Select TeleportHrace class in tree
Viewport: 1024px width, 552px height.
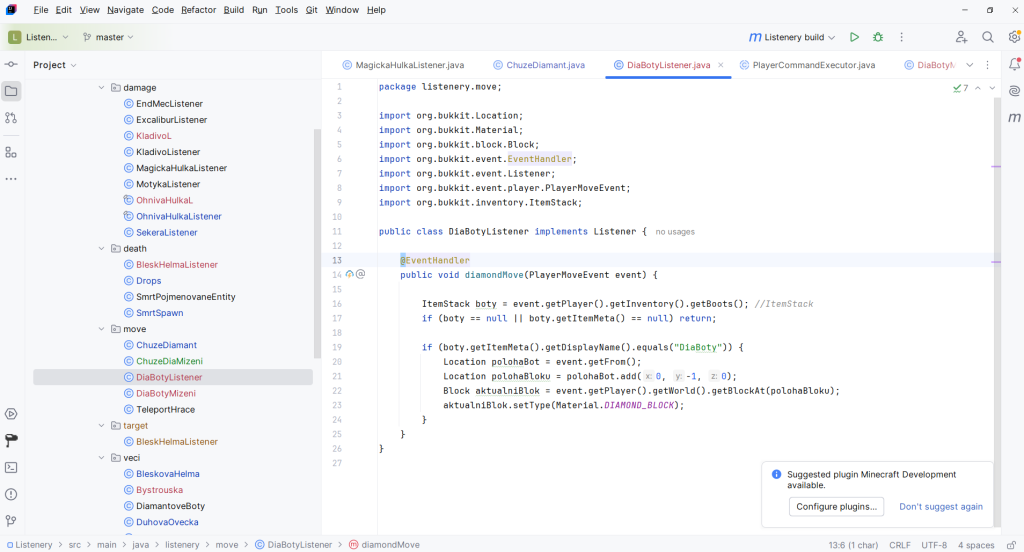pyautogui.click(x=165, y=410)
